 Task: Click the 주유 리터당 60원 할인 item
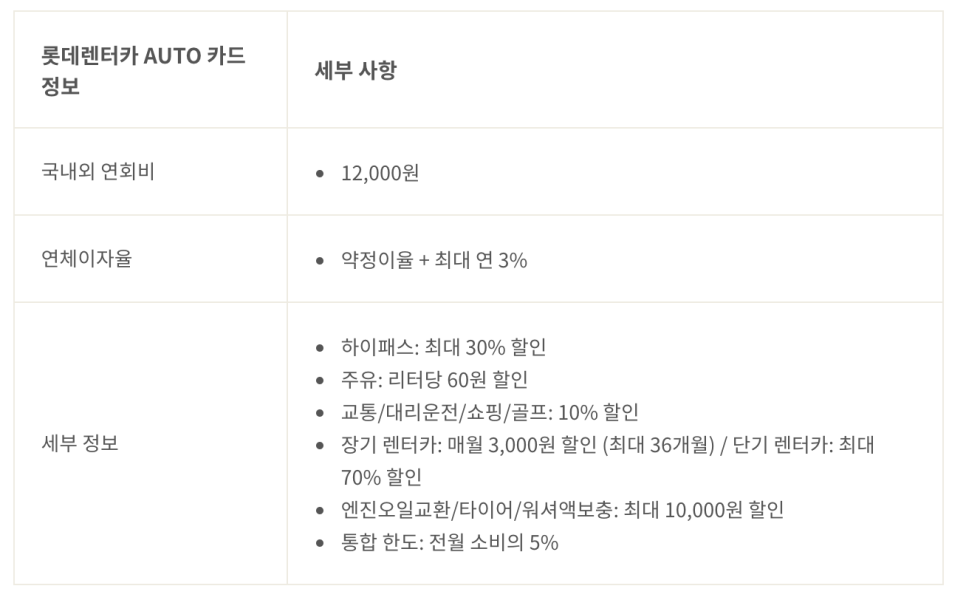pos(434,379)
